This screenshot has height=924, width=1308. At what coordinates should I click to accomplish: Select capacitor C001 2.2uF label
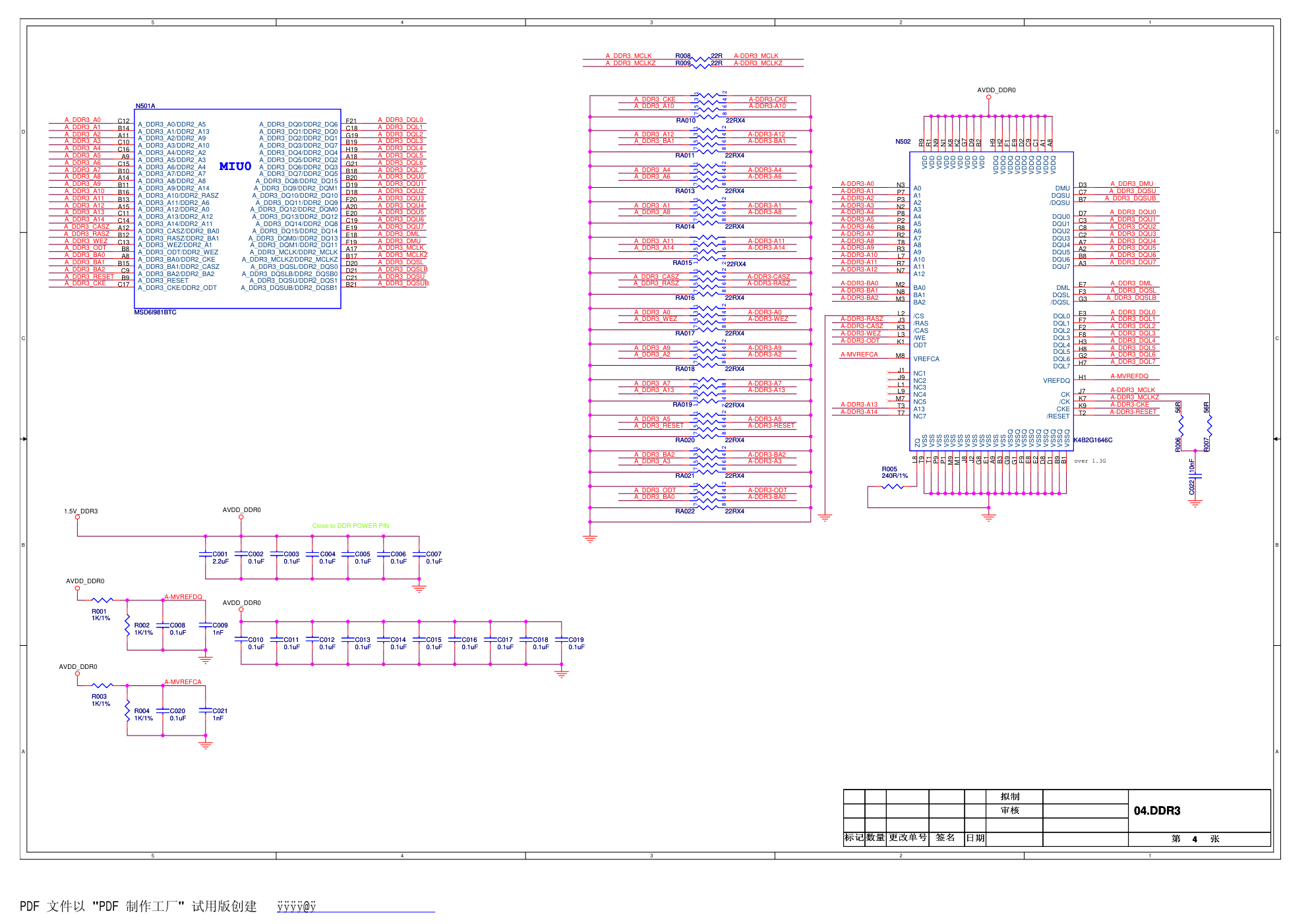[220, 558]
